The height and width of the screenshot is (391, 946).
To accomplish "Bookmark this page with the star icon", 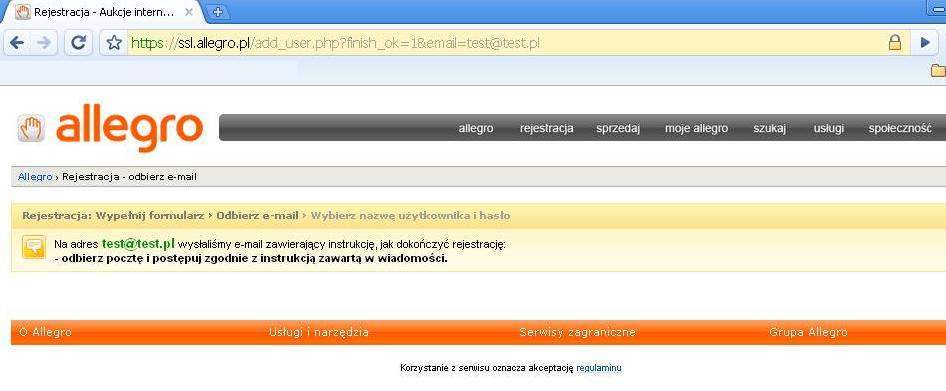I will click(x=113, y=43).
